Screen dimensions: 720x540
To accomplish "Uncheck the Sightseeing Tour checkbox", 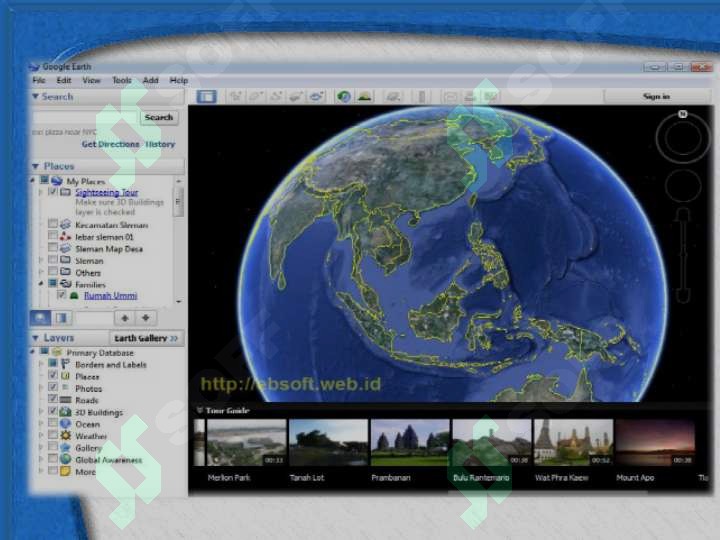I will [53, 191].
